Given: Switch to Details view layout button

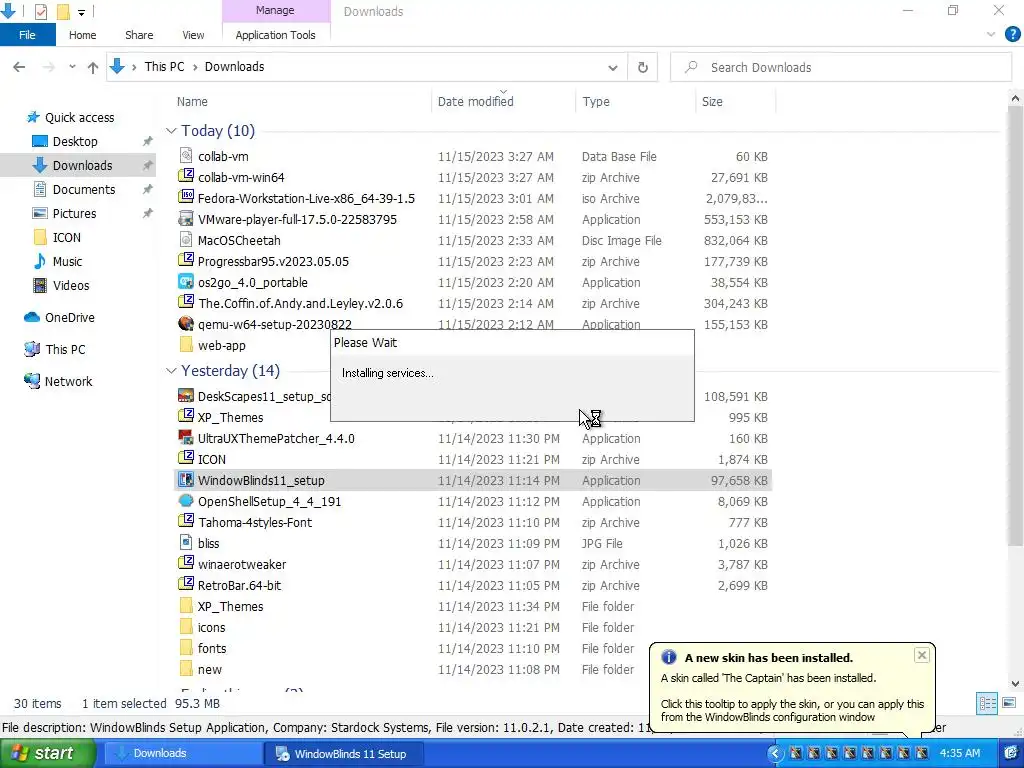Looking at the screenshot, I should click(x=987, y=703).
